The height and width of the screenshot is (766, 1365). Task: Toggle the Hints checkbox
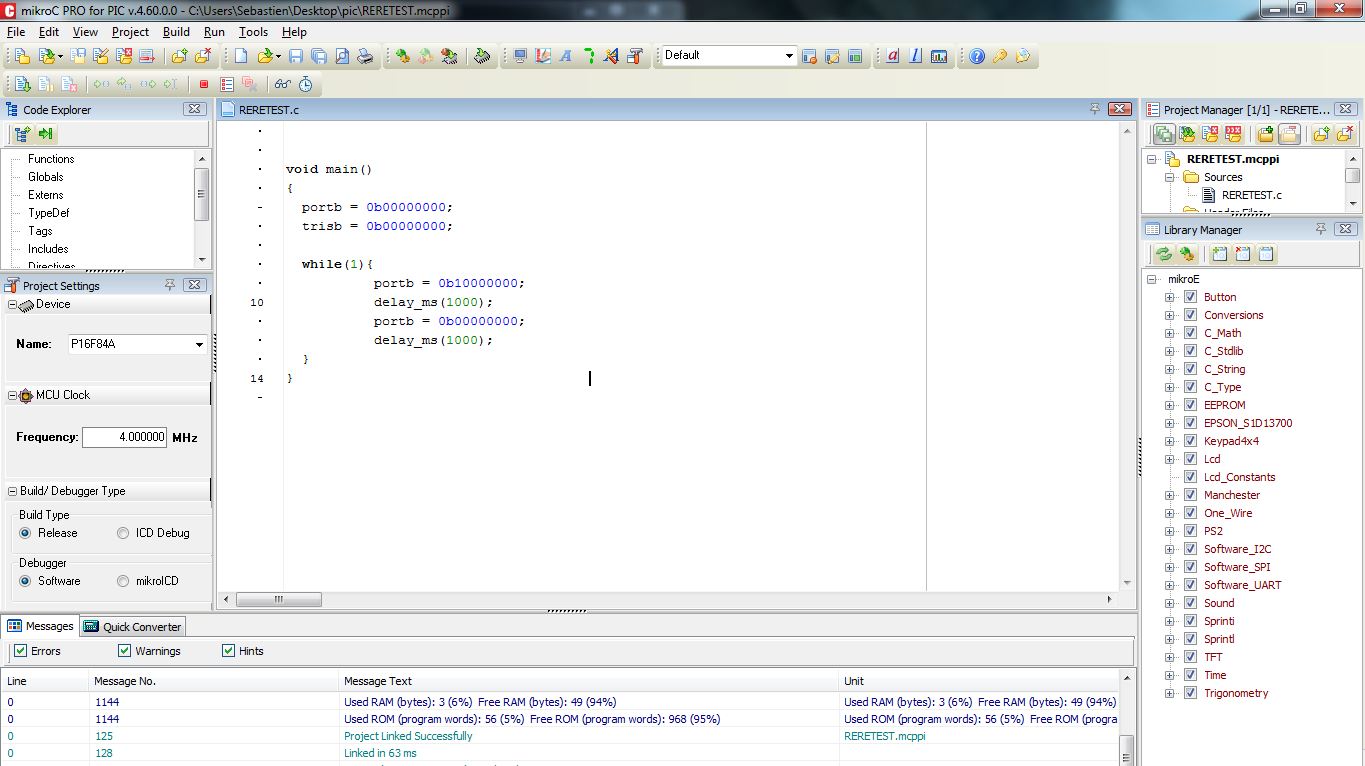[229, 651]
